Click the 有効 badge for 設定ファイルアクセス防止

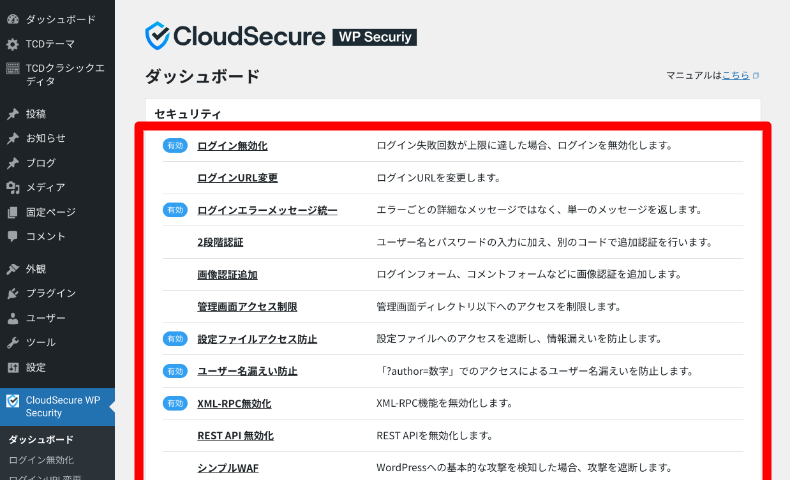click(x=175, y=339)
